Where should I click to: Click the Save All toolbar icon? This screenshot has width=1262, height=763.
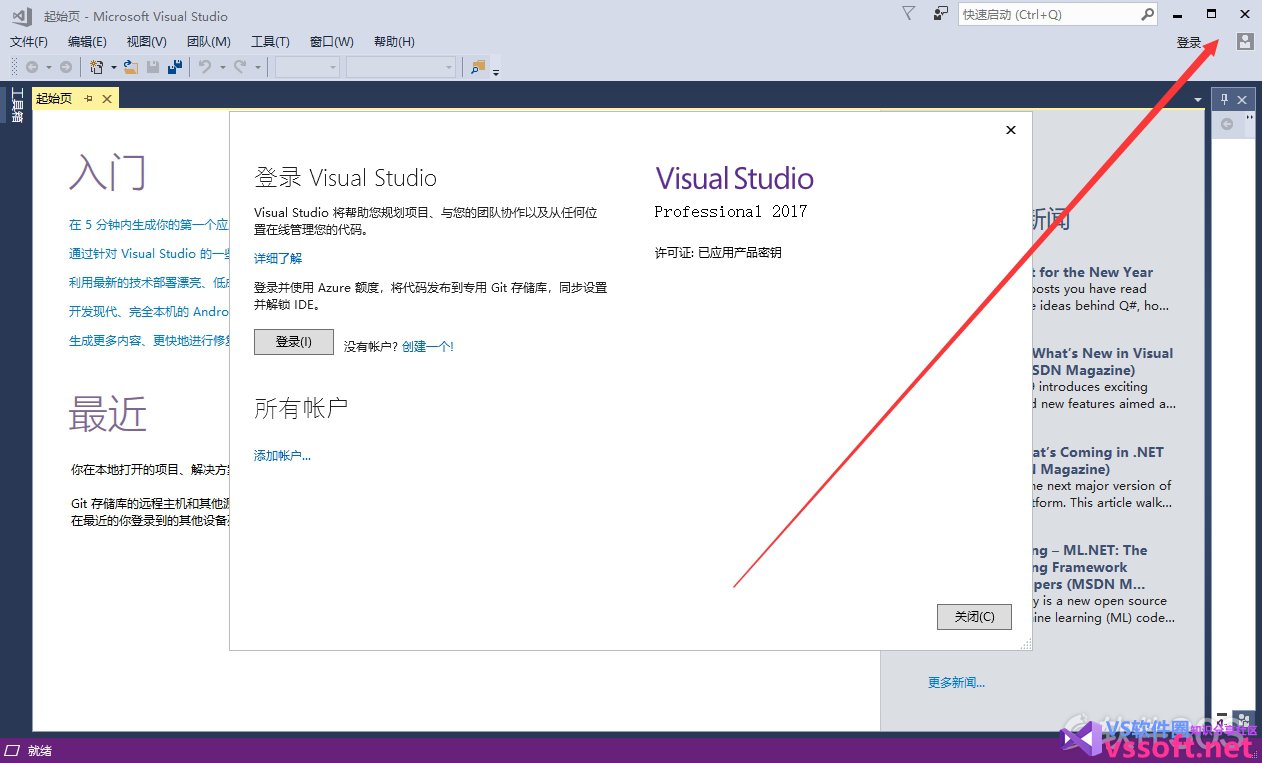pyautogui.click(x=175, y=67)
